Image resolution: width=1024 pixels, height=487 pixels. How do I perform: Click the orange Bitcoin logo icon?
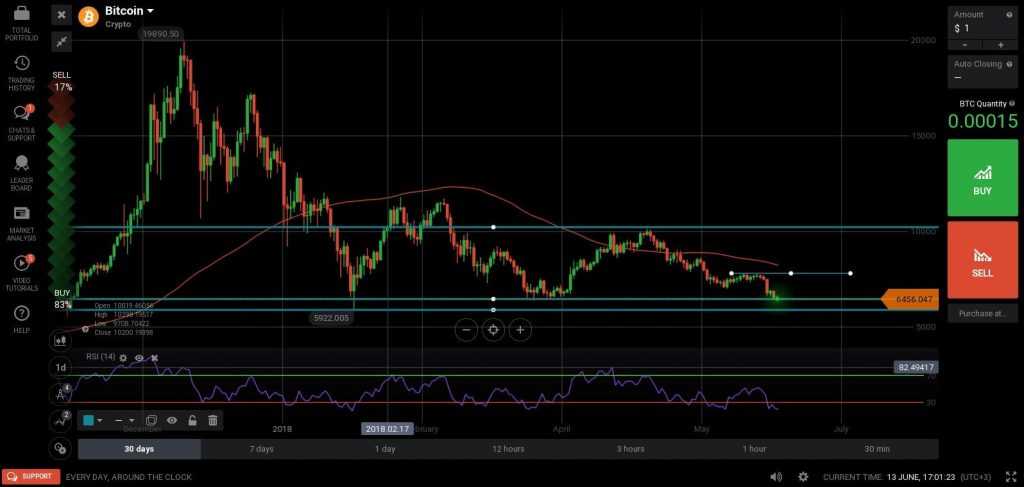[88, 16]
